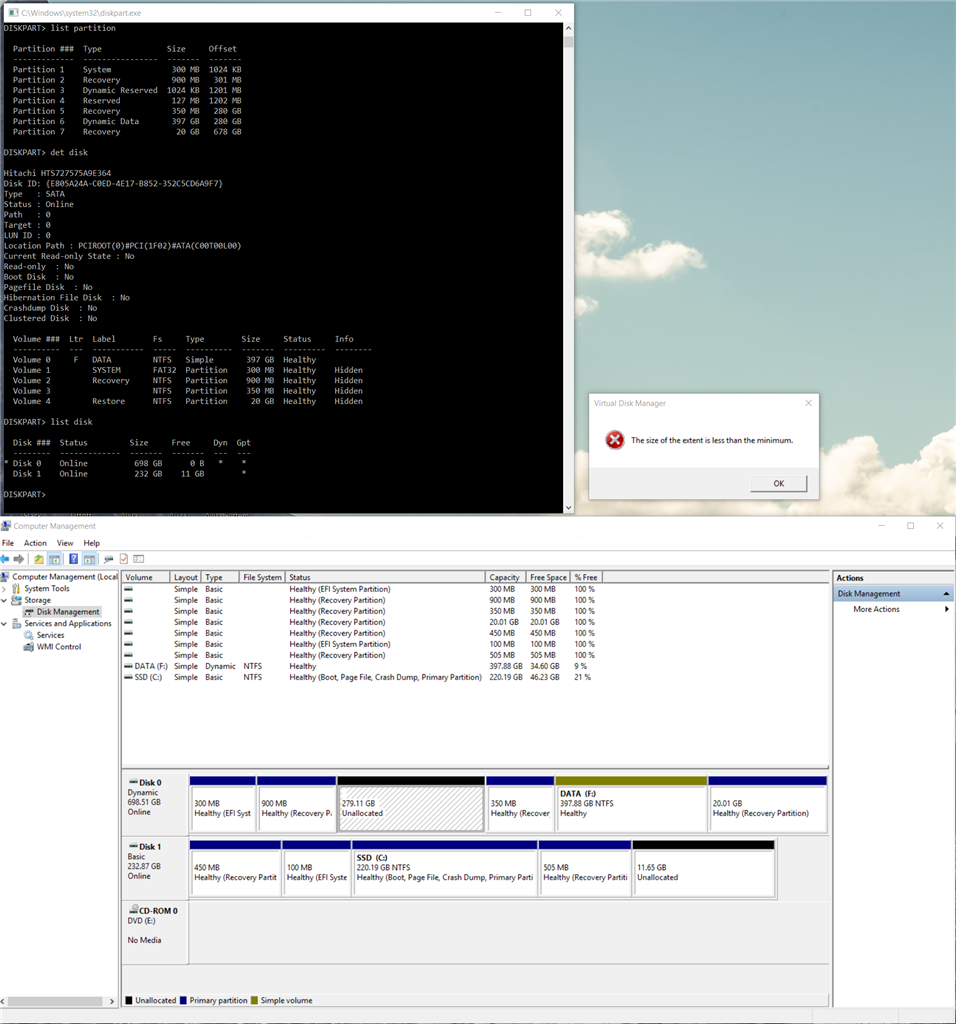Click the Disk Management header in Actions pane
Viewport: 956px width, 1024px height.
(893, 594)
